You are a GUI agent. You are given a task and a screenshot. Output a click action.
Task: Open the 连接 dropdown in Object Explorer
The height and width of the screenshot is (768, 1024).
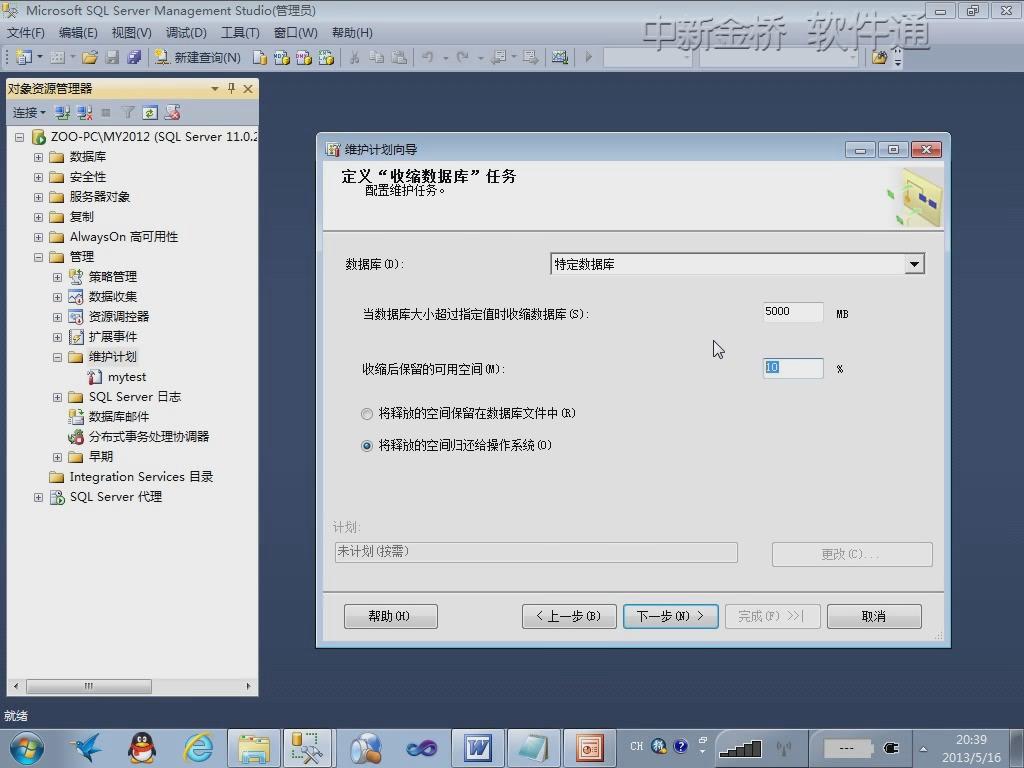[x=29, y=113]
